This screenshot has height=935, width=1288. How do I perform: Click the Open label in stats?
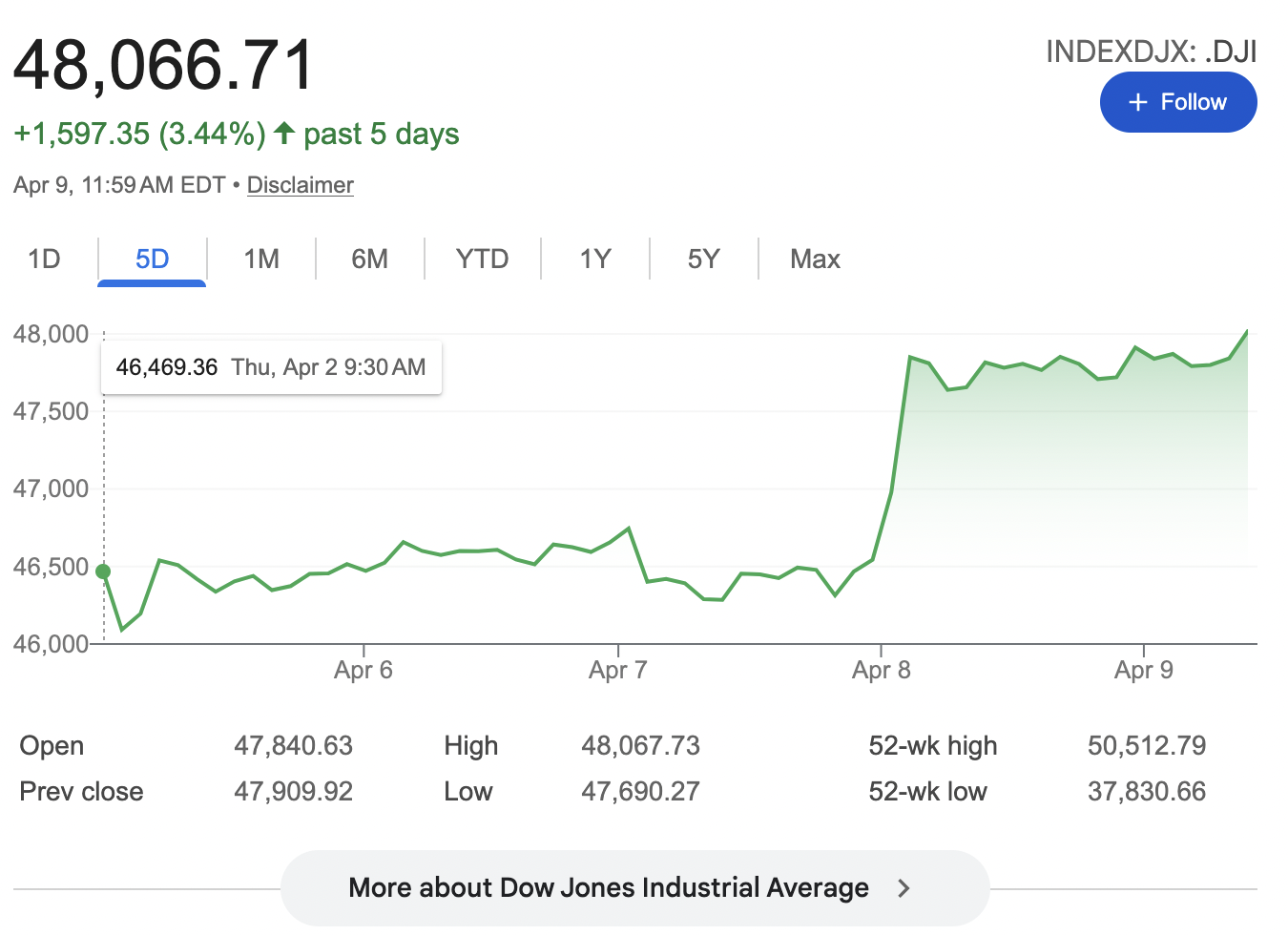[x=52, y=746]
